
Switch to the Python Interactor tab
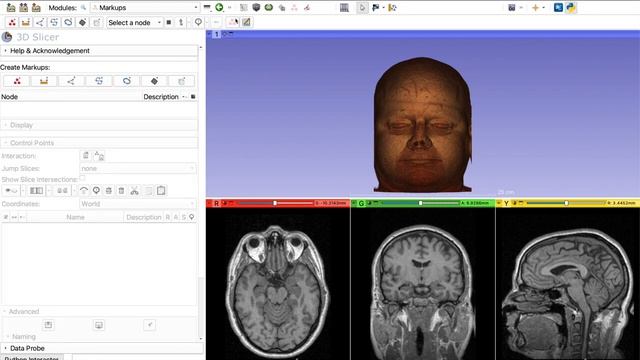coord(32,358)
